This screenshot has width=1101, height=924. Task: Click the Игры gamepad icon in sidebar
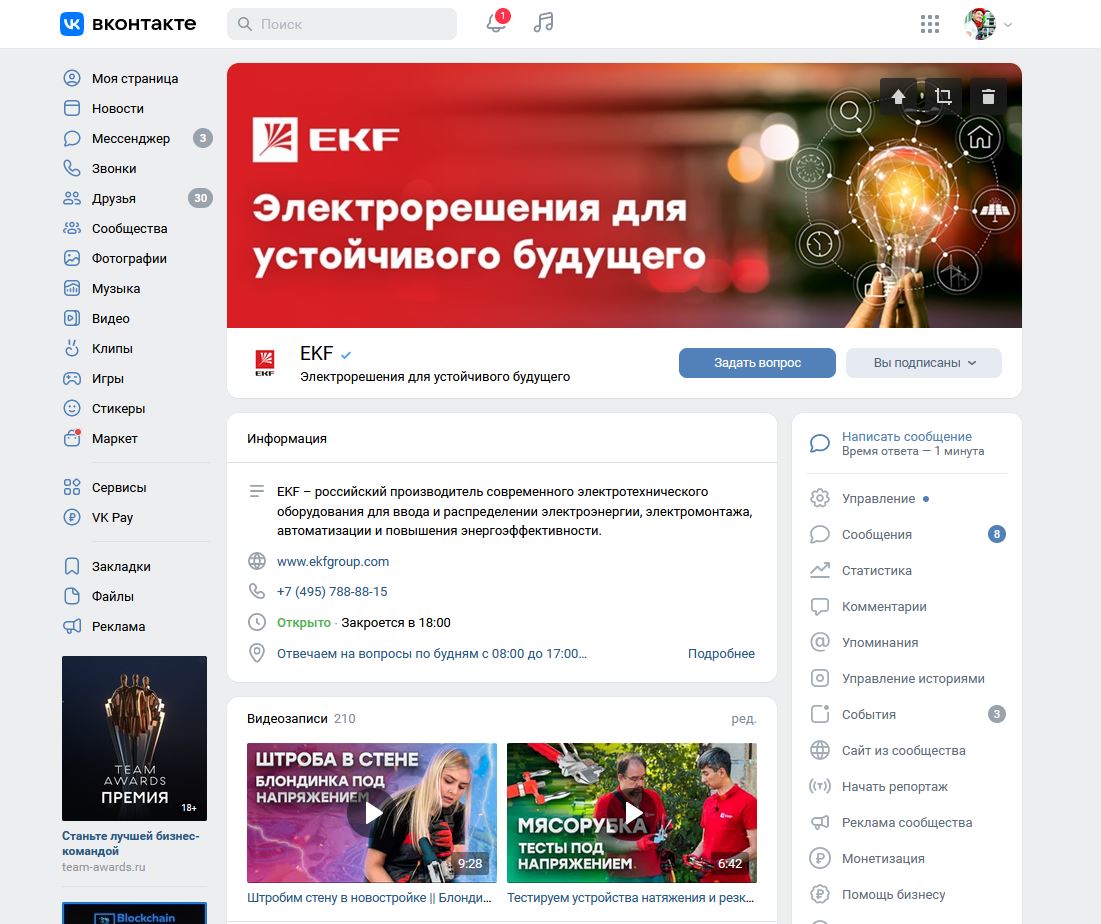pos(72,378)
